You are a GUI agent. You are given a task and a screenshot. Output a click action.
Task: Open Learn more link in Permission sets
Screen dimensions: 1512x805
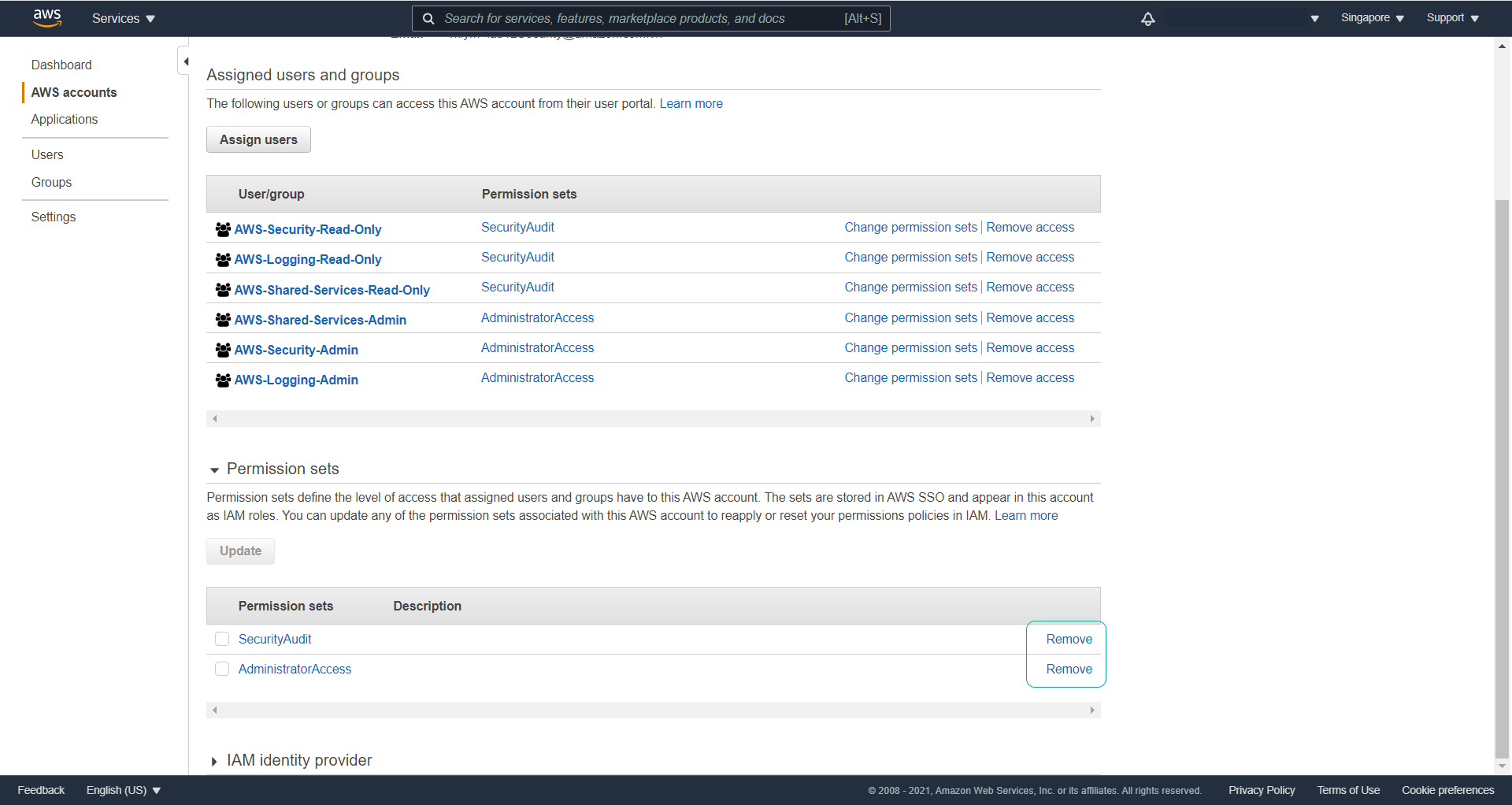(x=1026, y=515)
